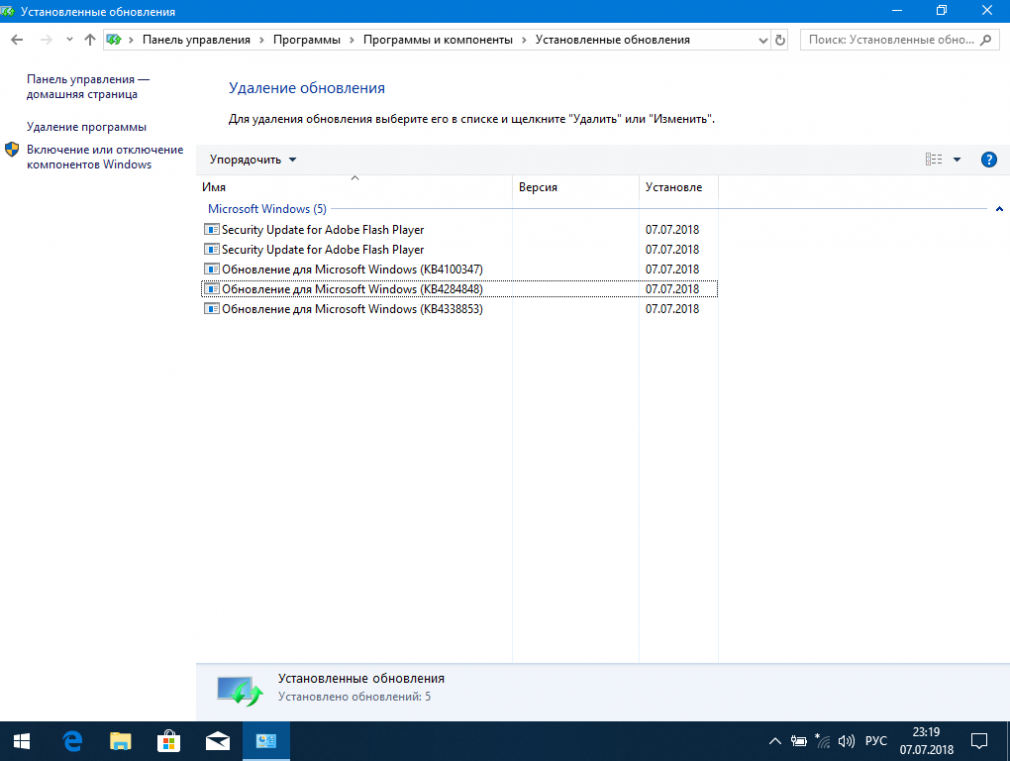Go up one level with Up arrow
The width and height of the screenshot is (1010, 761).
90,40
